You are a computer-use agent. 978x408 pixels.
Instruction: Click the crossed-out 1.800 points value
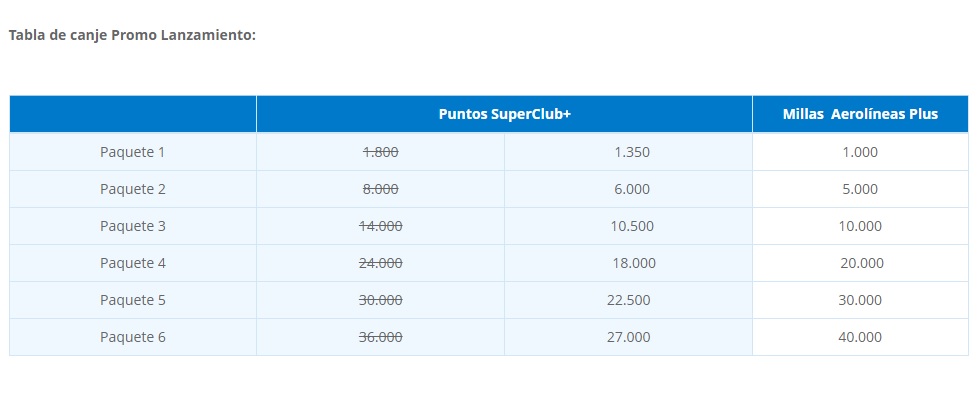tap(380, 152)
